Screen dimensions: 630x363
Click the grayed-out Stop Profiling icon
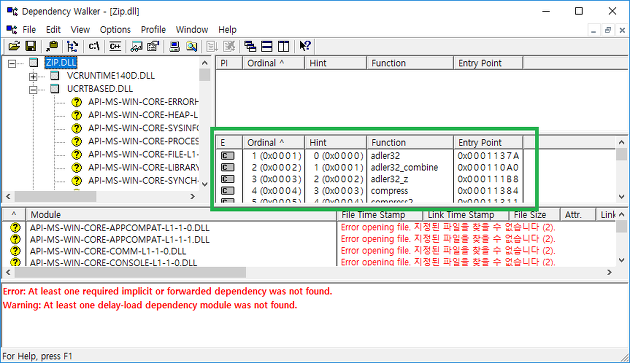pyautogui.click(x=229, y=47)
